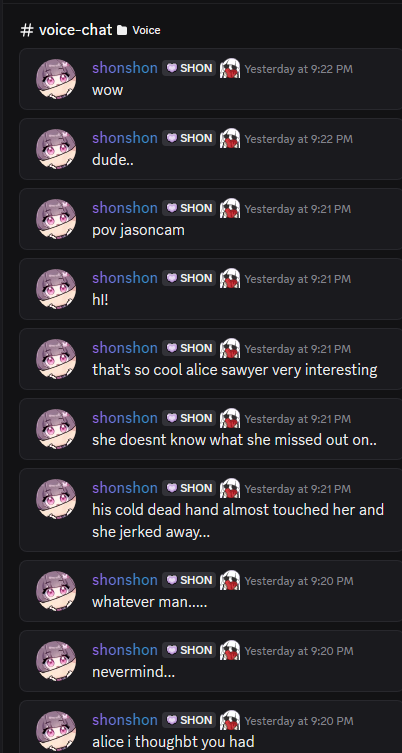The height and width of the screenshot is (753, 402).
Task: Click the SHON tag on 'nevermind...' message
Action: [189, 650]
